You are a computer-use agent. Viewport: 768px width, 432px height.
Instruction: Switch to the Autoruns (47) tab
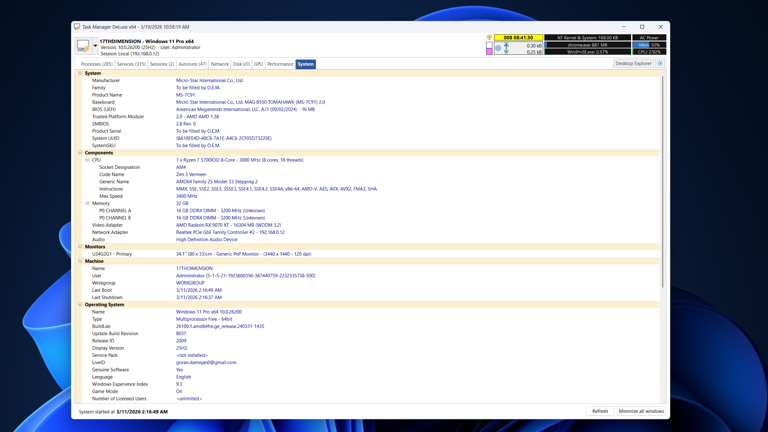coord(192,64)
